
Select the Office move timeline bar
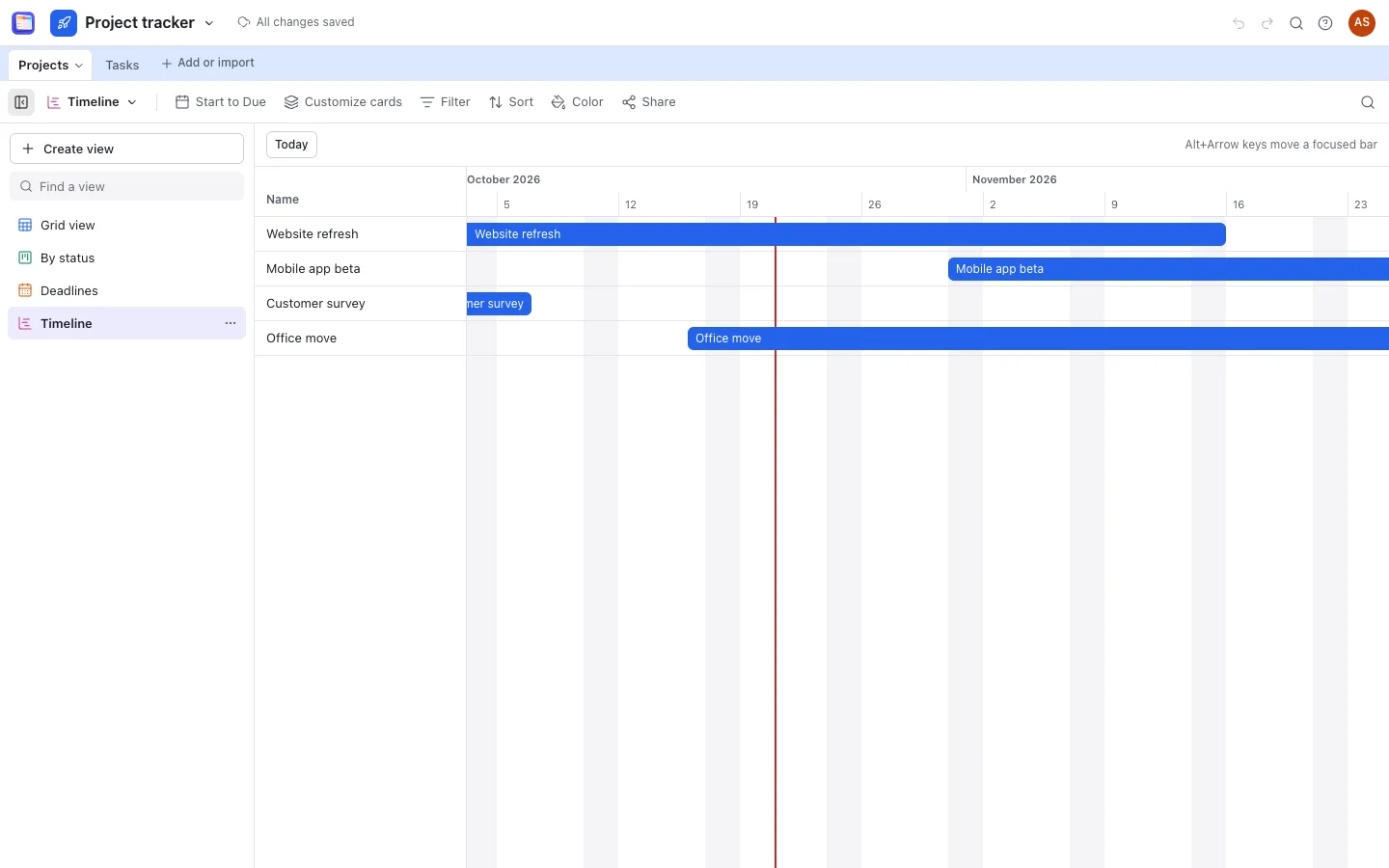[1038, 339]
